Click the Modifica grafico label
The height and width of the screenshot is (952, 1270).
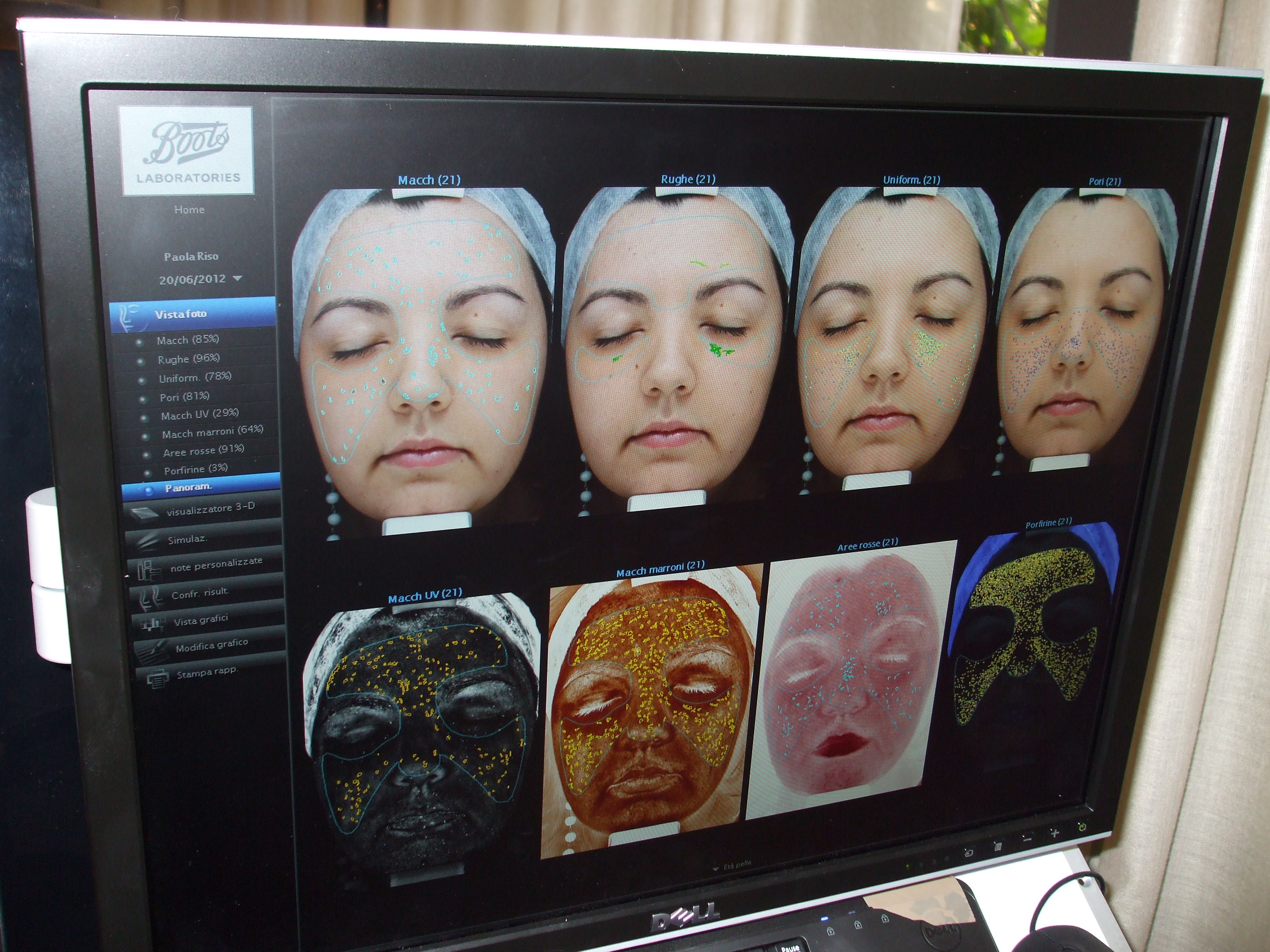pos(212,645)
